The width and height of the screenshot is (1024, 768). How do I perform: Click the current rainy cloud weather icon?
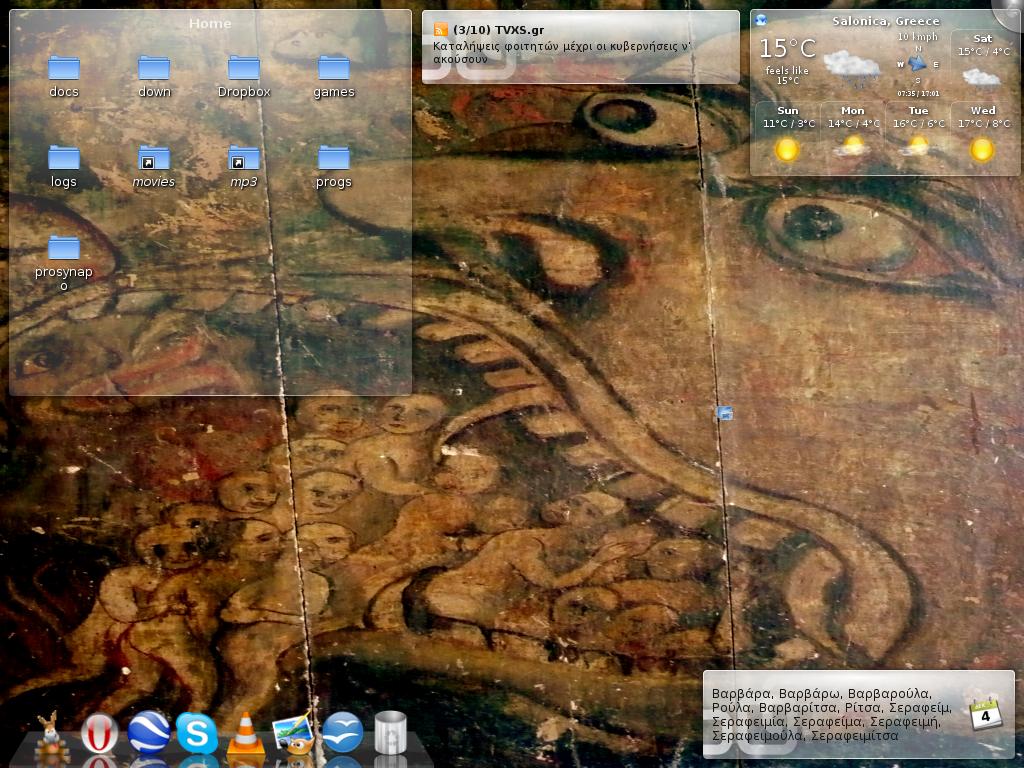click(852, 67)
